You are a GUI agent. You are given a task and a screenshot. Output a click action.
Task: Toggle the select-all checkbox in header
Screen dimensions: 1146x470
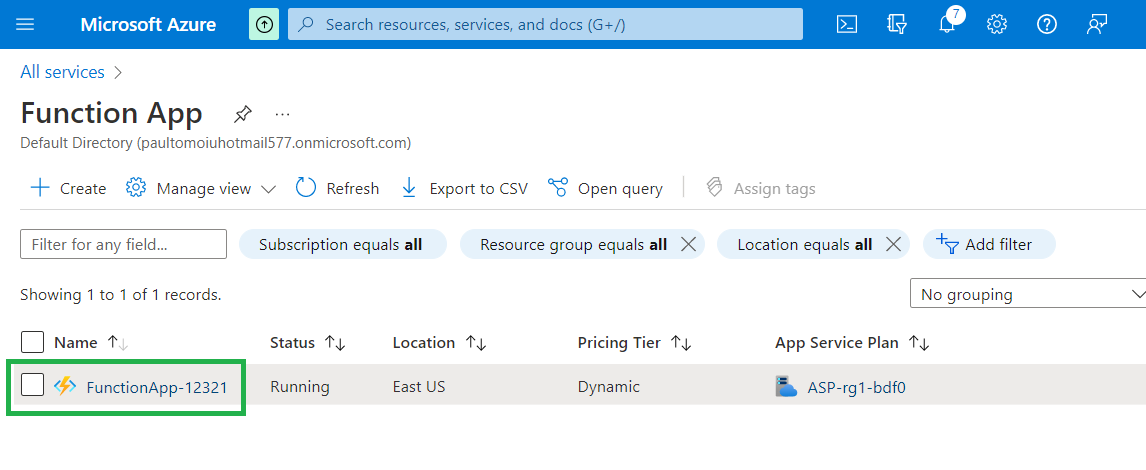[32, 342]
